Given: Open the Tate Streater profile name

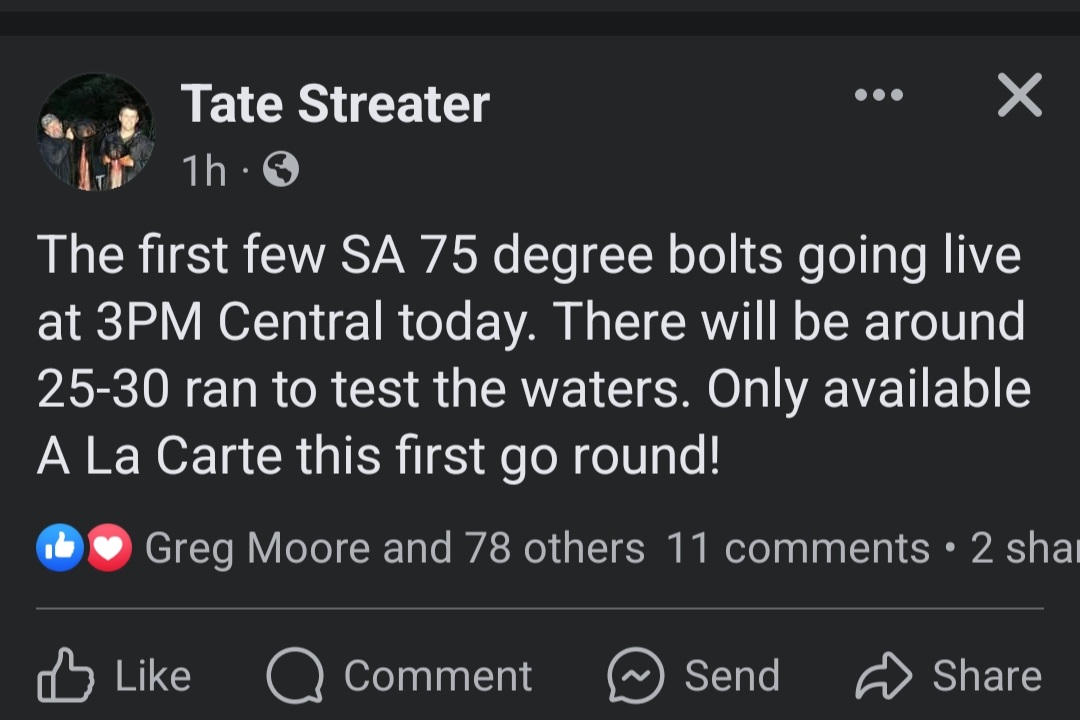Looking at the screenshot, I should pyautogui.click(x=335, y=104).
